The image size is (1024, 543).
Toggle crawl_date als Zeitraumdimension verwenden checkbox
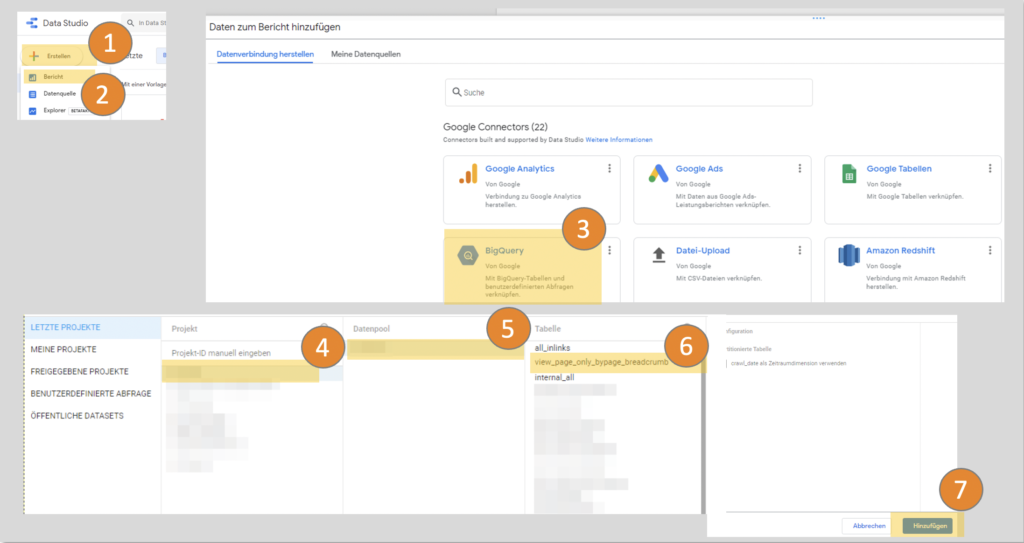click(x=727, y=363)
